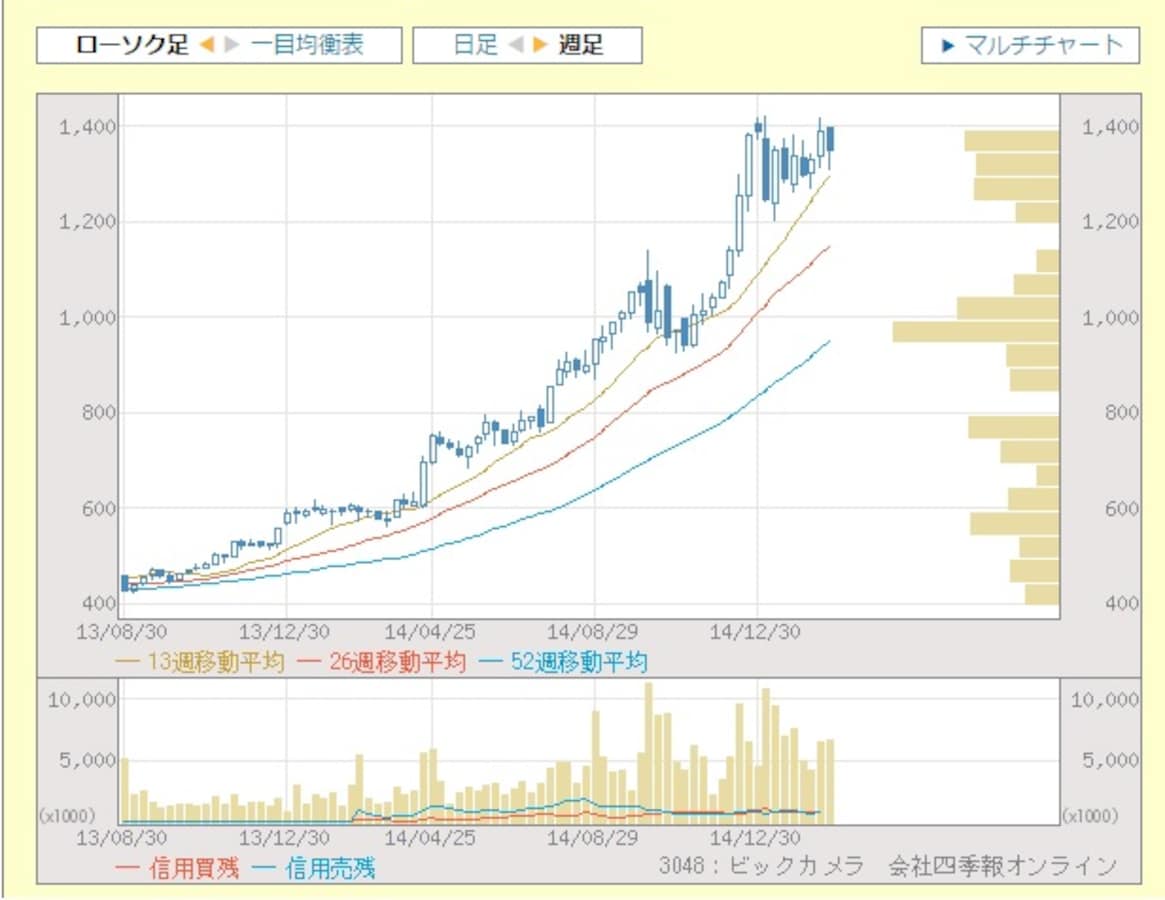Toggle the 信用買残 line display
The height and width of the screenshot is (900, 1165).
[x=124, y=866]
